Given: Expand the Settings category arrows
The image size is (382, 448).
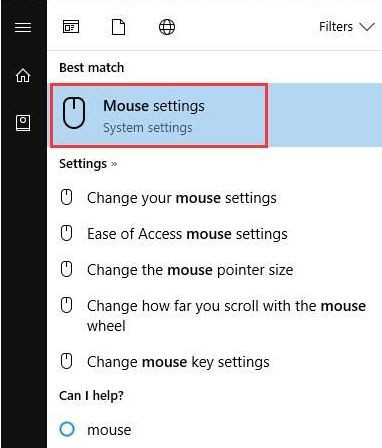Looking at the screenshot, I should (x=114, y=164).
